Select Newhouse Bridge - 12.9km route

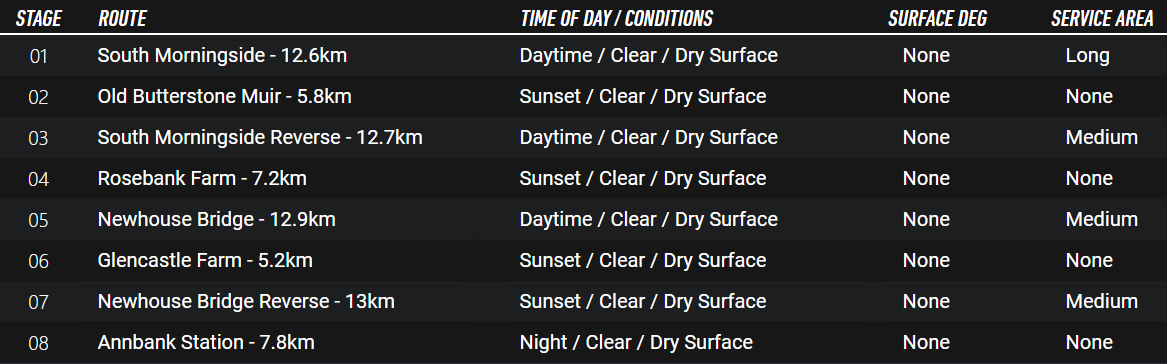(217, 220)
